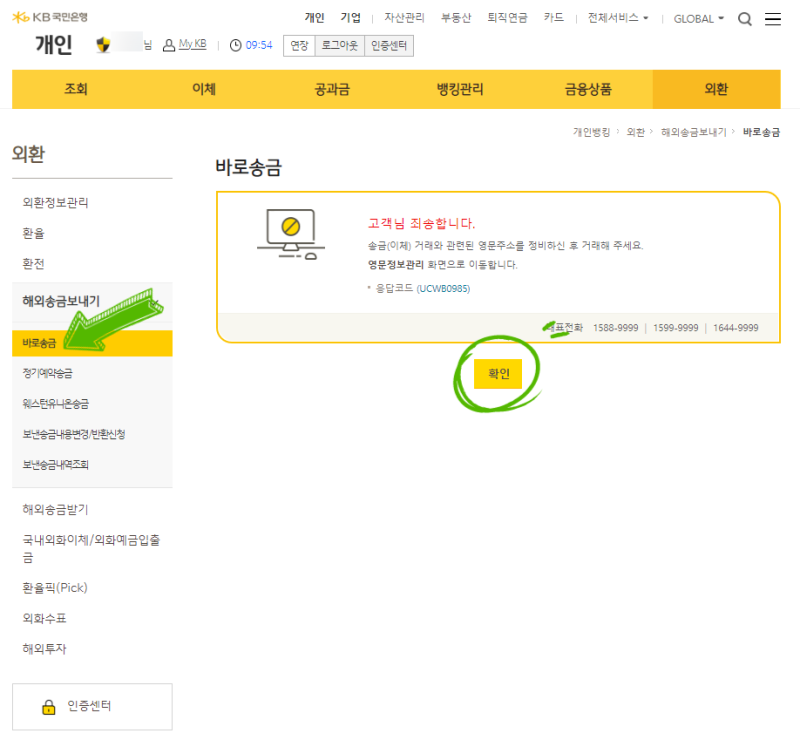This screenshot has height=740, width=800.
Task: Click the session timer clock icon
Action: 235,45
